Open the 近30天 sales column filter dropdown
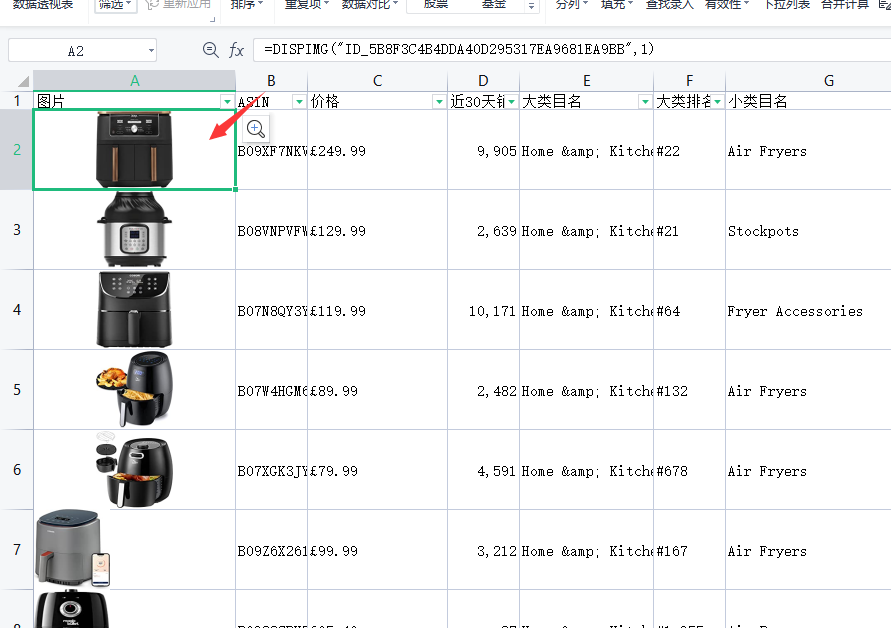Screen dimensions: 891x628 coord(511,102)
